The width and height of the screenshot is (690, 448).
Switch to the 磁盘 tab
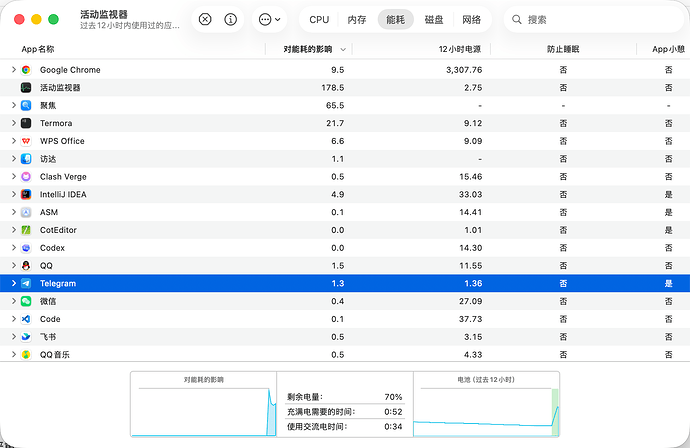[434, 19]
